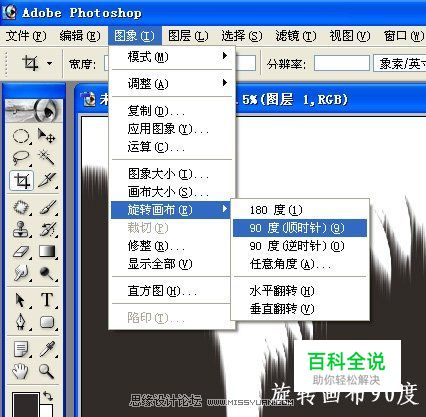Open the 象素/英寸 resolution unit dropdown
426x417 pixels.
[x=399, y=63]
